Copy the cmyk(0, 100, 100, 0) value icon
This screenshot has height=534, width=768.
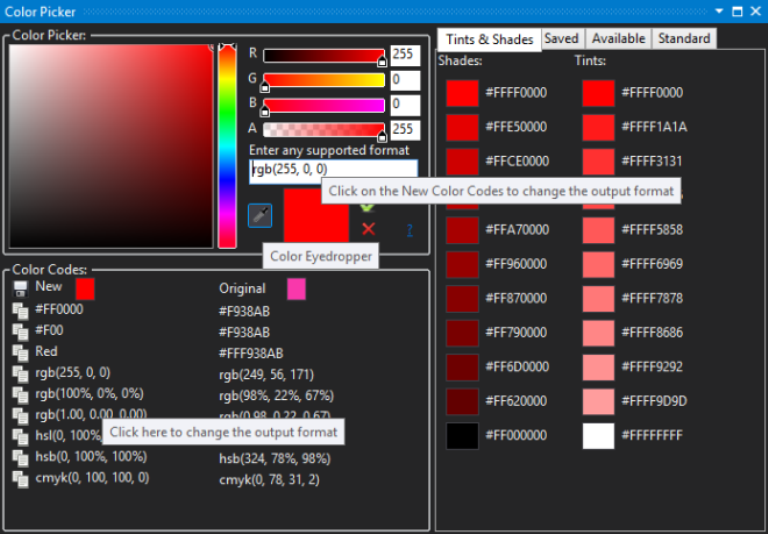20,478
